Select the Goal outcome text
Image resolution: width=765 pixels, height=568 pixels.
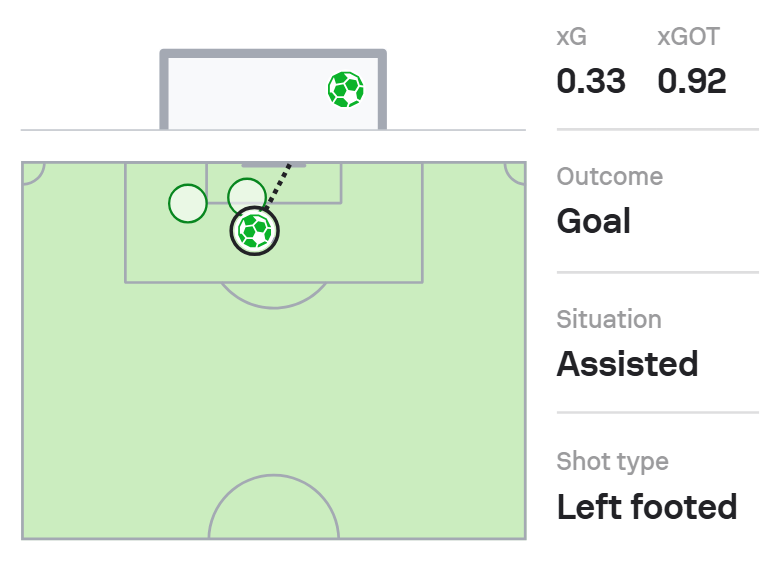point(593,220)
